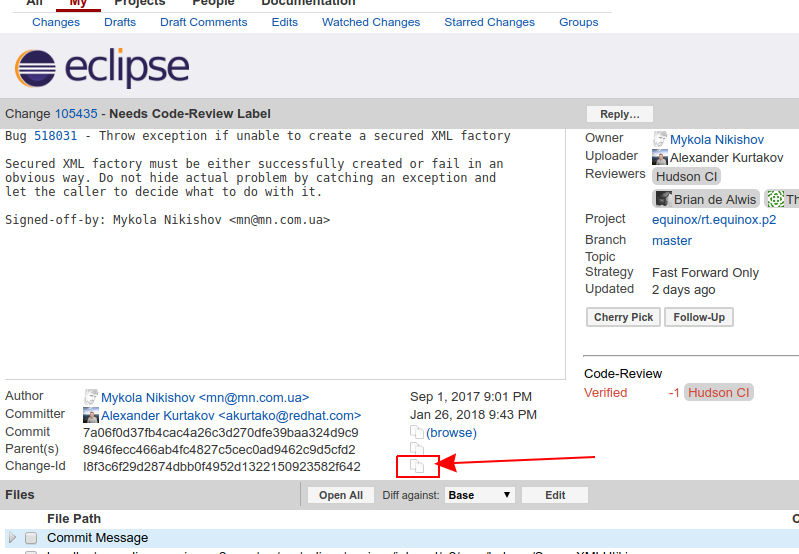The height and width of the screenshot is (554, 799).
Task: Click the Edit button in Files header
Action: pyautogui.click(x=555, y=495)
